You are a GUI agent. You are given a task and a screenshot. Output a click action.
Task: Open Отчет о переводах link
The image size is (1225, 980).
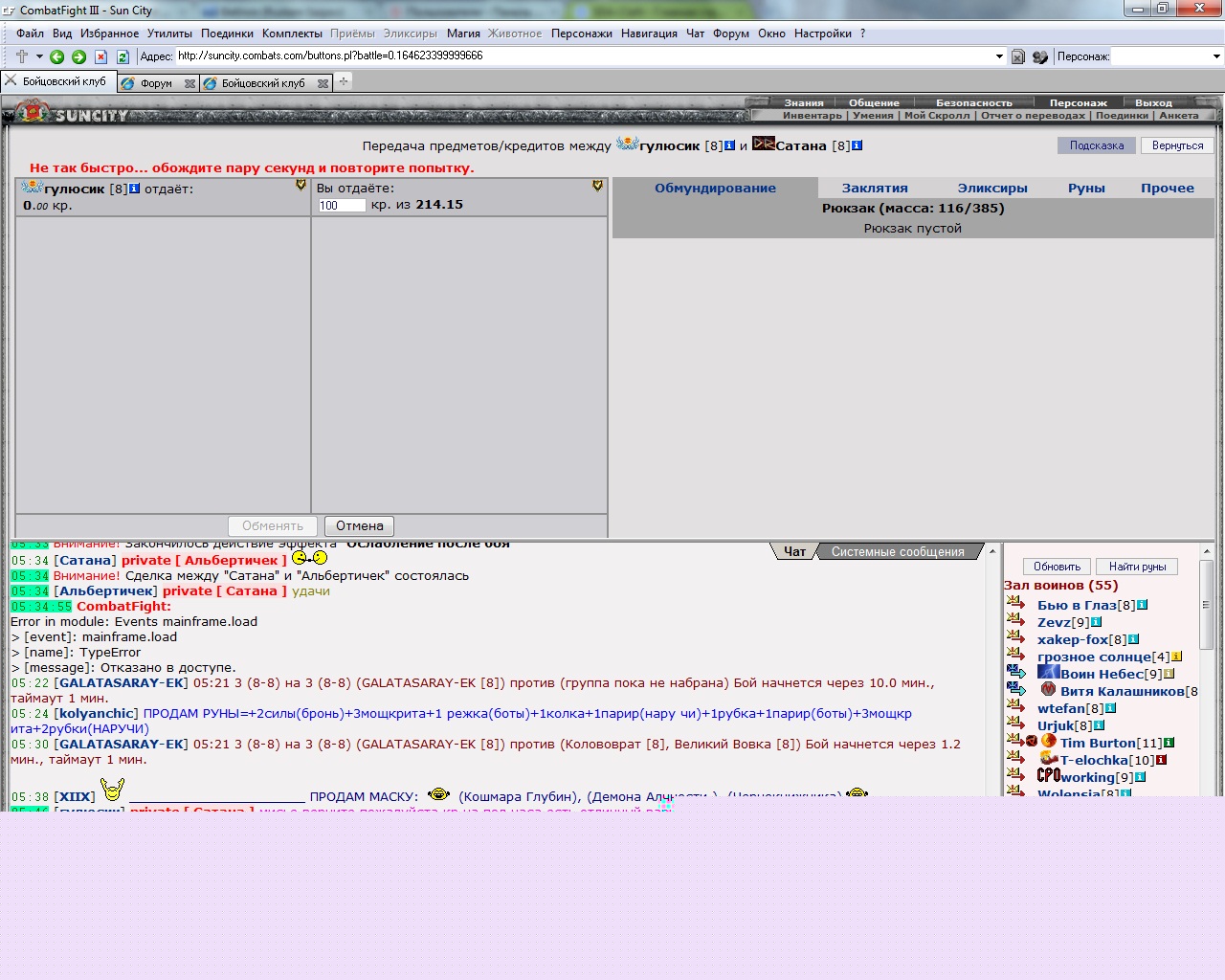(x=1033, y=115)
